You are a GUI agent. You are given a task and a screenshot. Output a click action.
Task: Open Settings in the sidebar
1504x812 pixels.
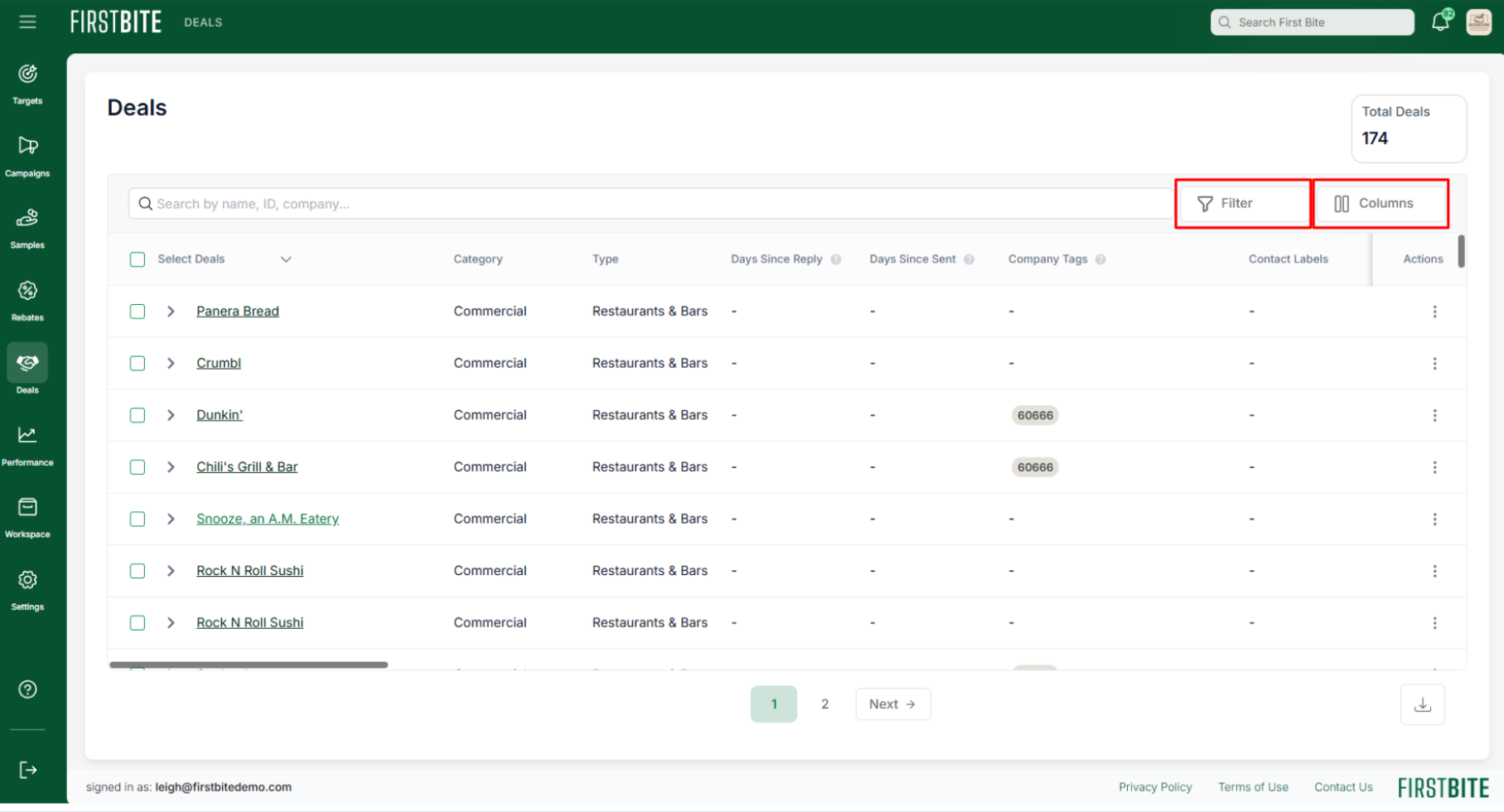tap(27, 590)
